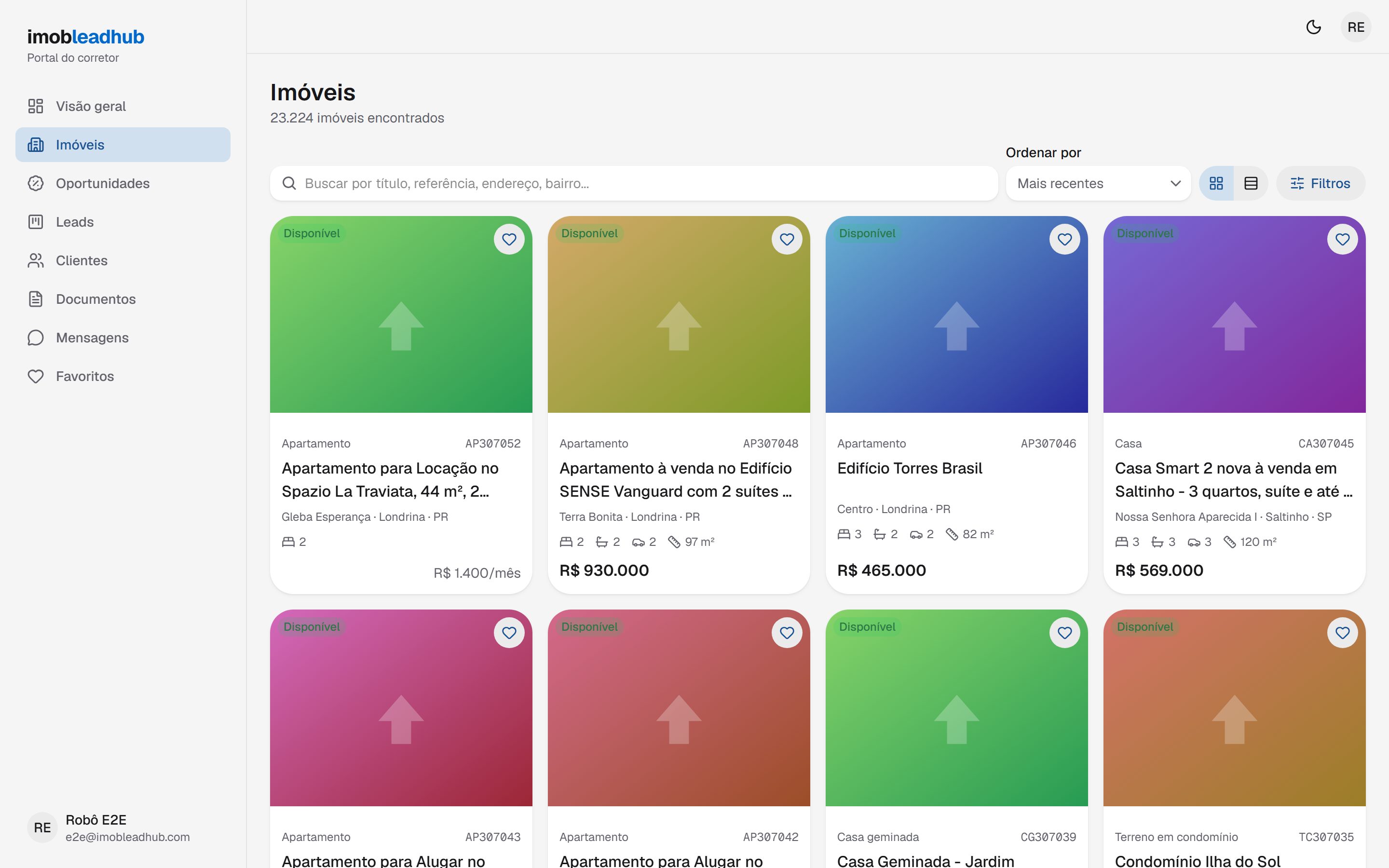
Task: Click the Leads sidebar icon
Action: click(36, 222)
